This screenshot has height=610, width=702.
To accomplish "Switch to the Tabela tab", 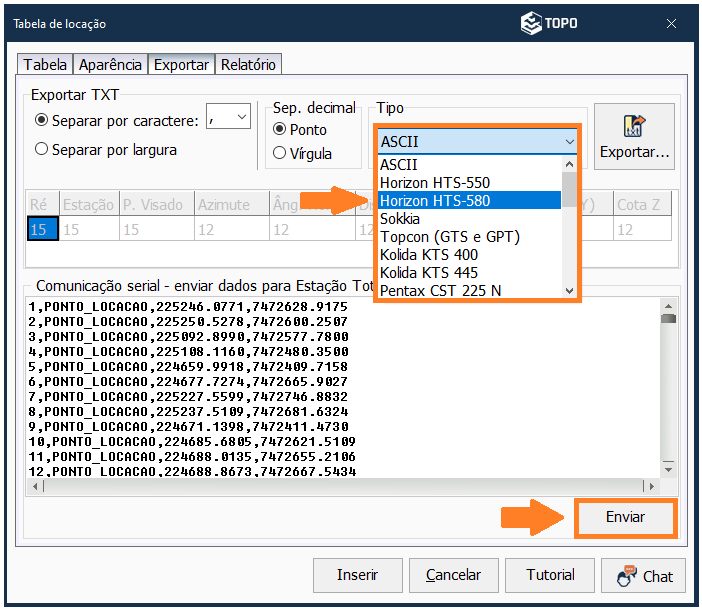I will point(45,64).
